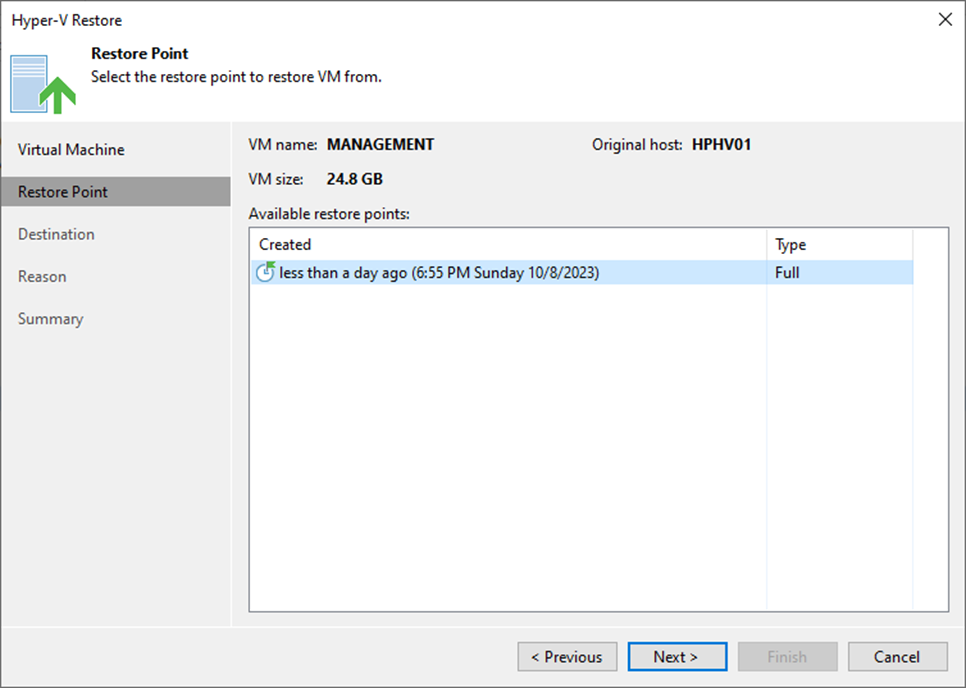Open the Destination step
The width and height of the screenshot is (966, 688).
pyautogui.click(x=56, y=234)
